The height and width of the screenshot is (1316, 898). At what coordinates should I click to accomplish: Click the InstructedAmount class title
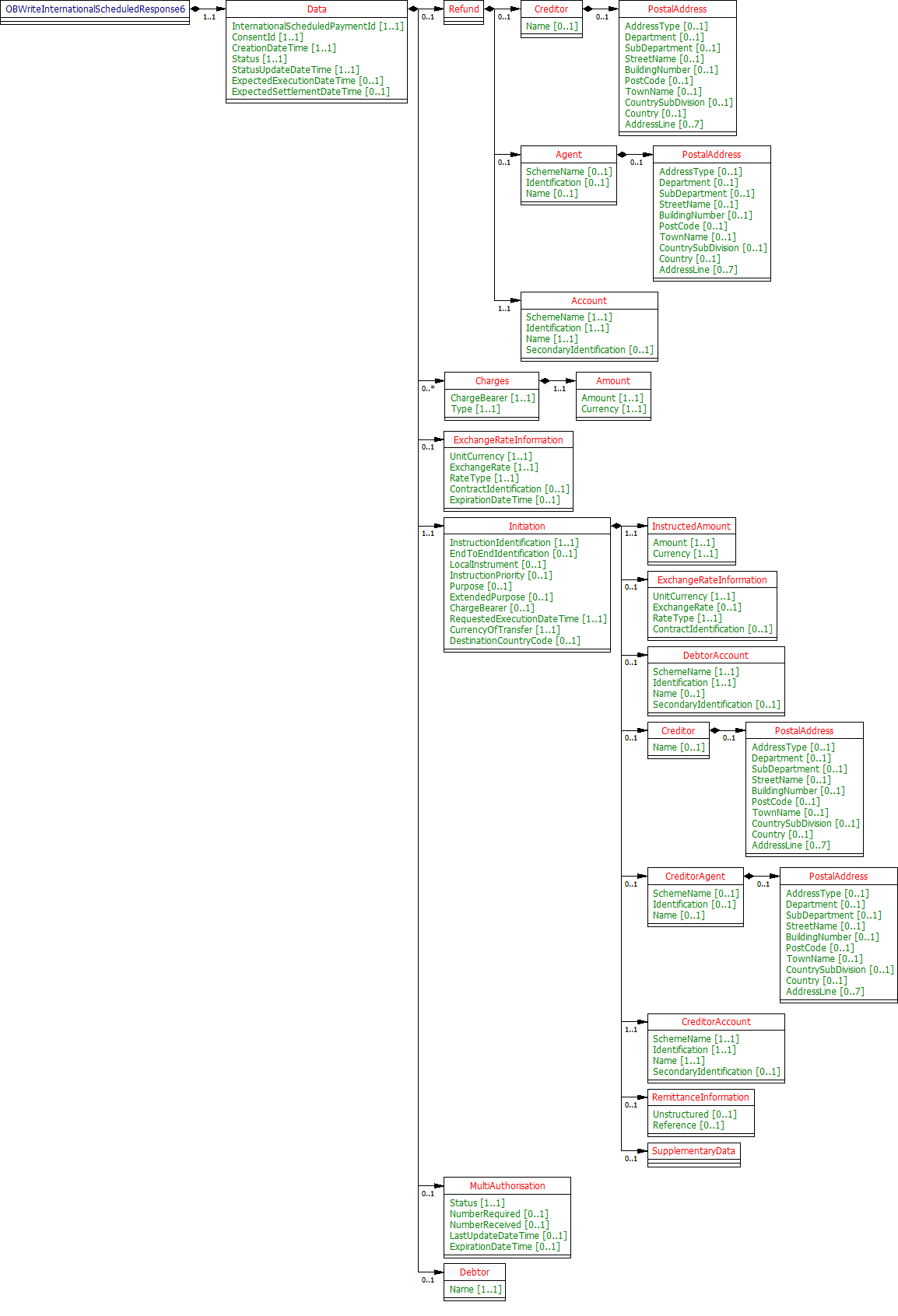click(x=691, y=527)
